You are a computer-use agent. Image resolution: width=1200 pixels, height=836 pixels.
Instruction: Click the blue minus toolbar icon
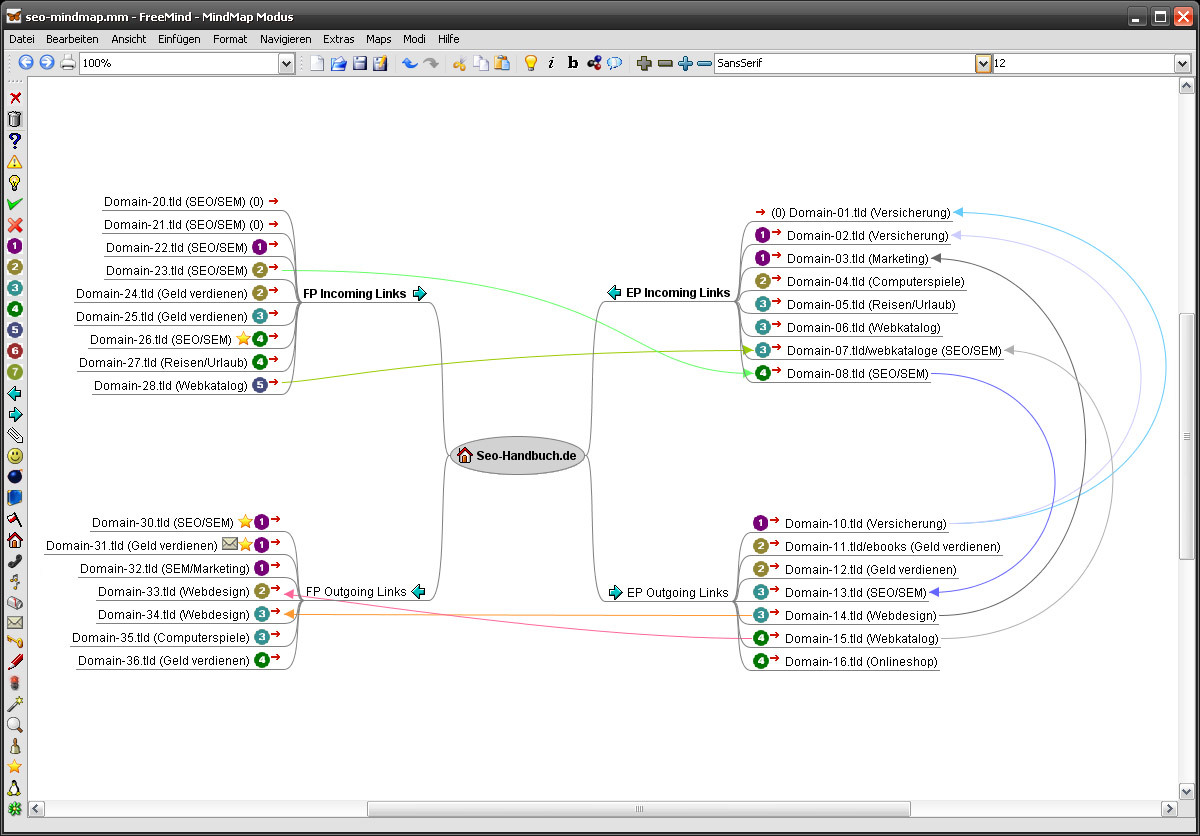pos(704,63)
